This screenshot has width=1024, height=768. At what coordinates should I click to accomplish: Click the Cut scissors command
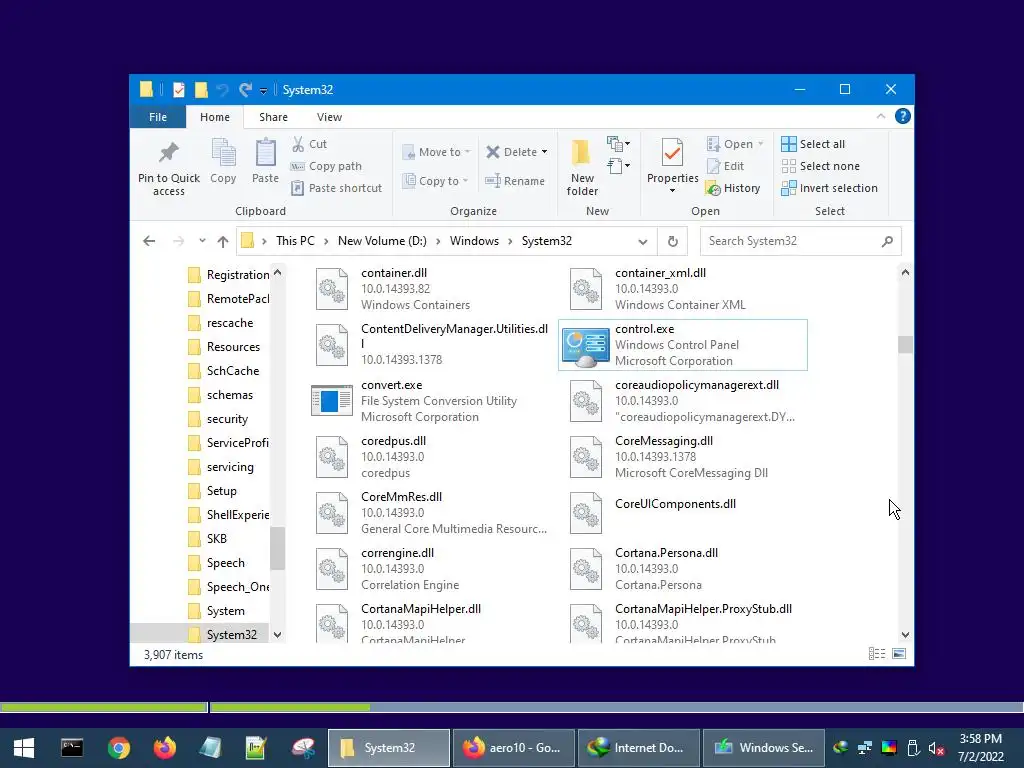coord(309,144)
